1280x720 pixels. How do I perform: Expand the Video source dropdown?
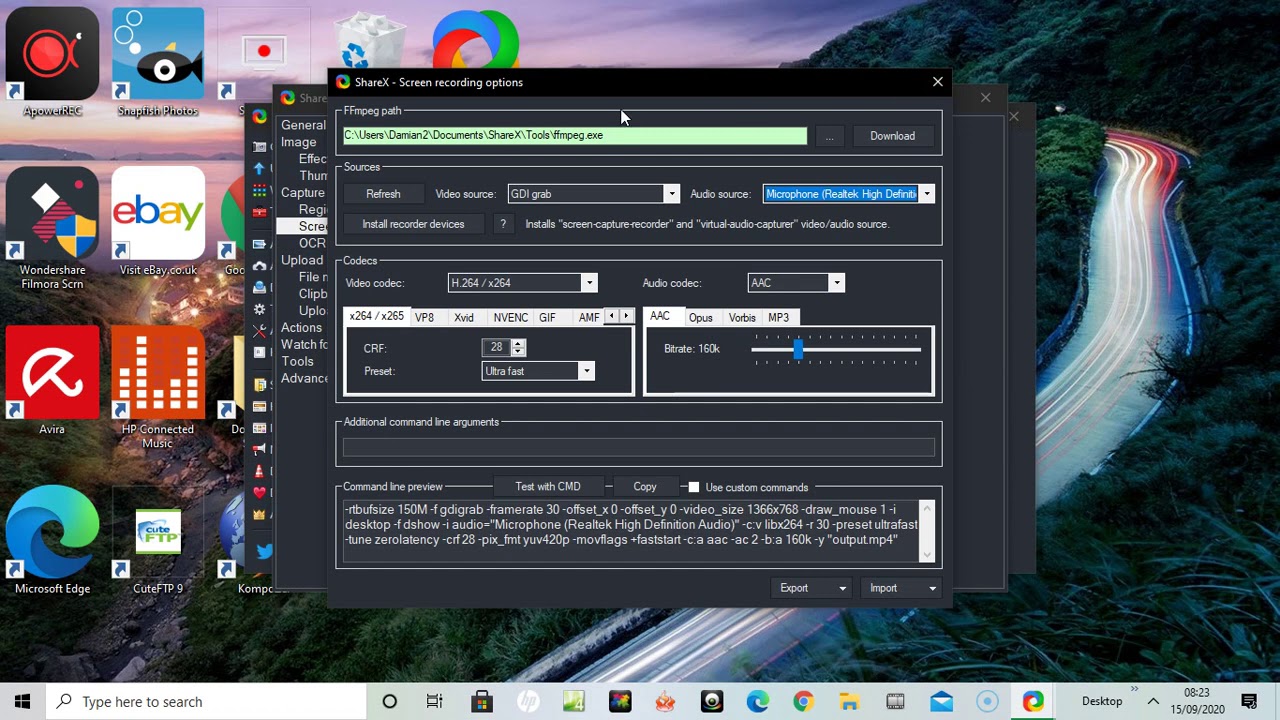(x=671, y=194)
